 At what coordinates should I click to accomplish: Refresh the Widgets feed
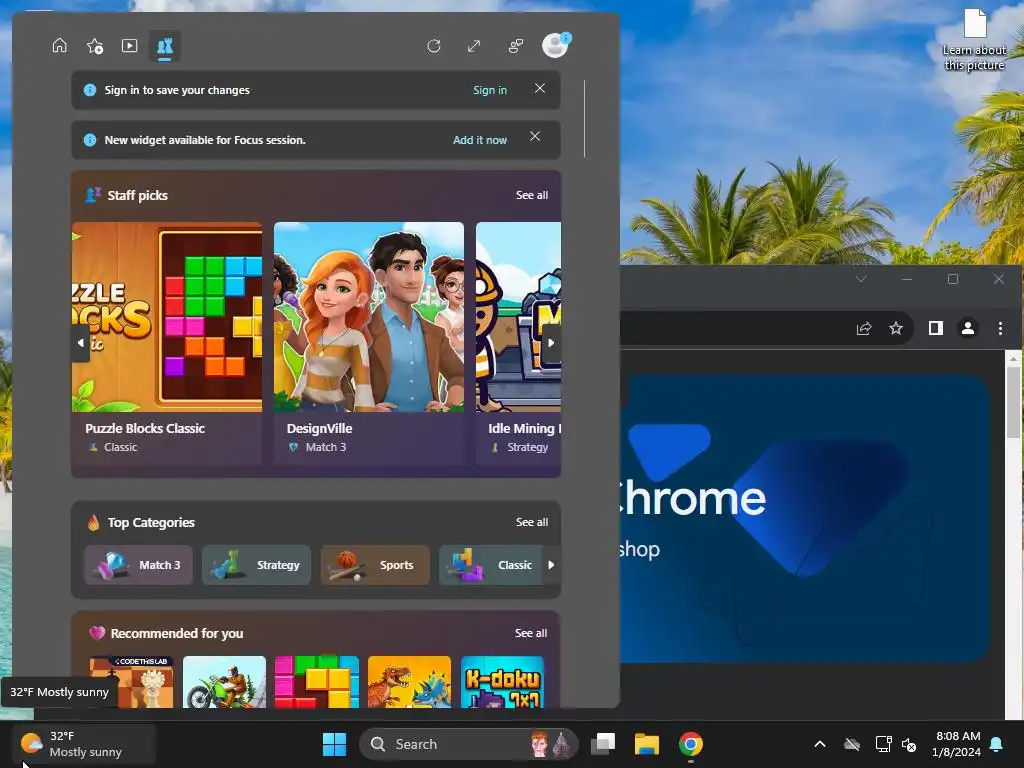[x=434, y=46]
